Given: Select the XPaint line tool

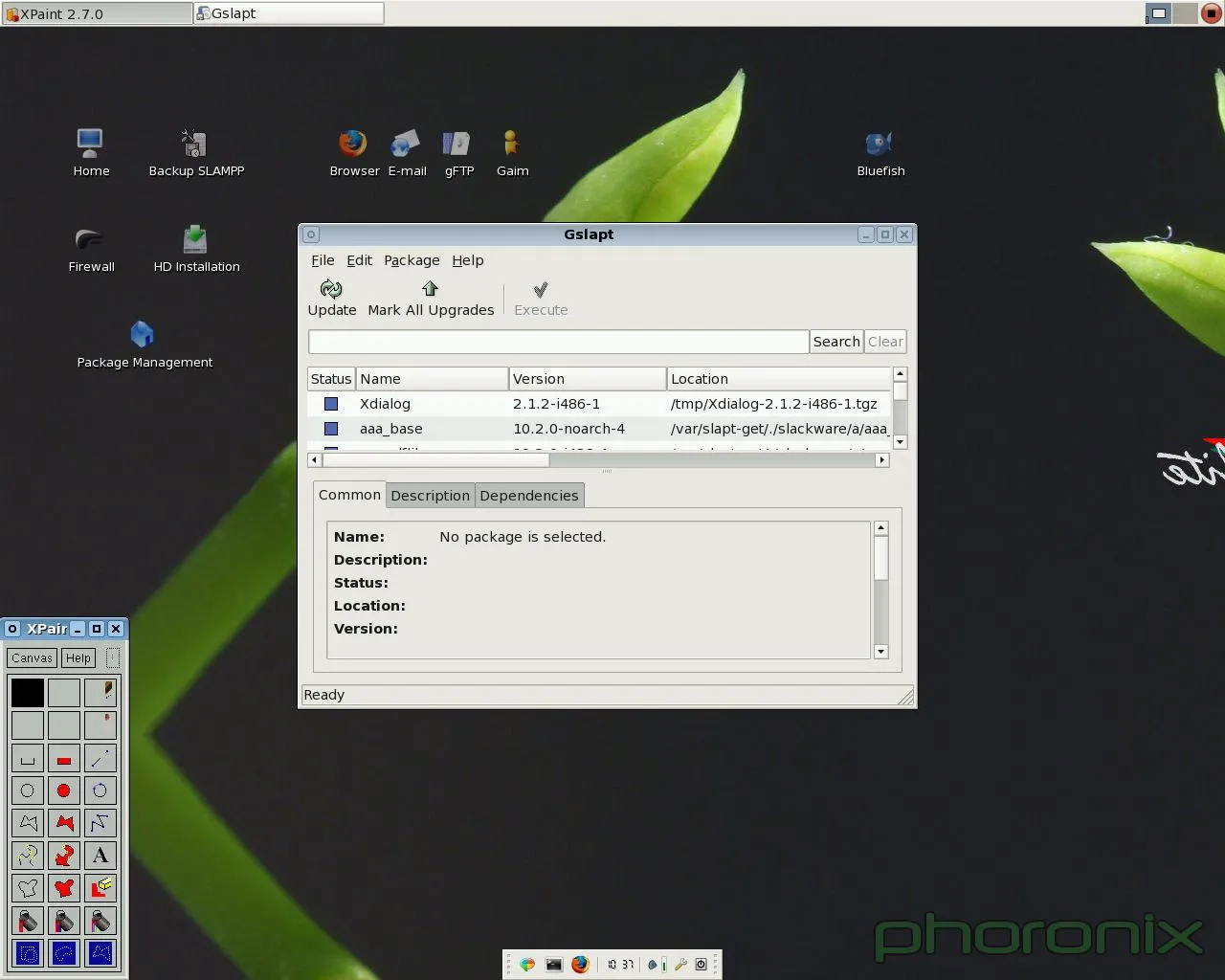Looking at the screenshot, I should 100,759.
